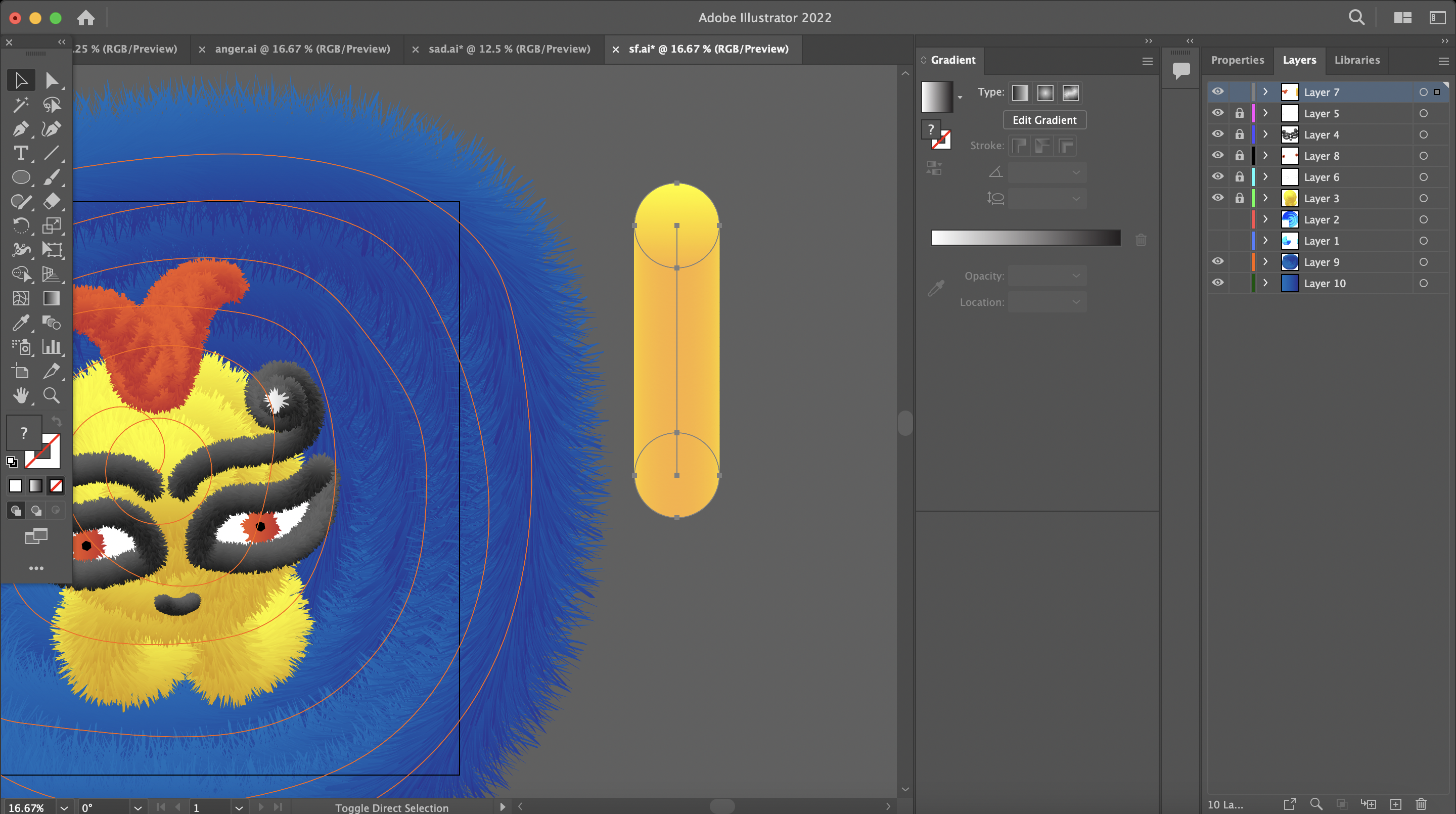This screenshot has width=1456, height=814.
Task: Show hidden Layer 2 visibility box
Action: pyautogui.click(x=1218, y=219)
